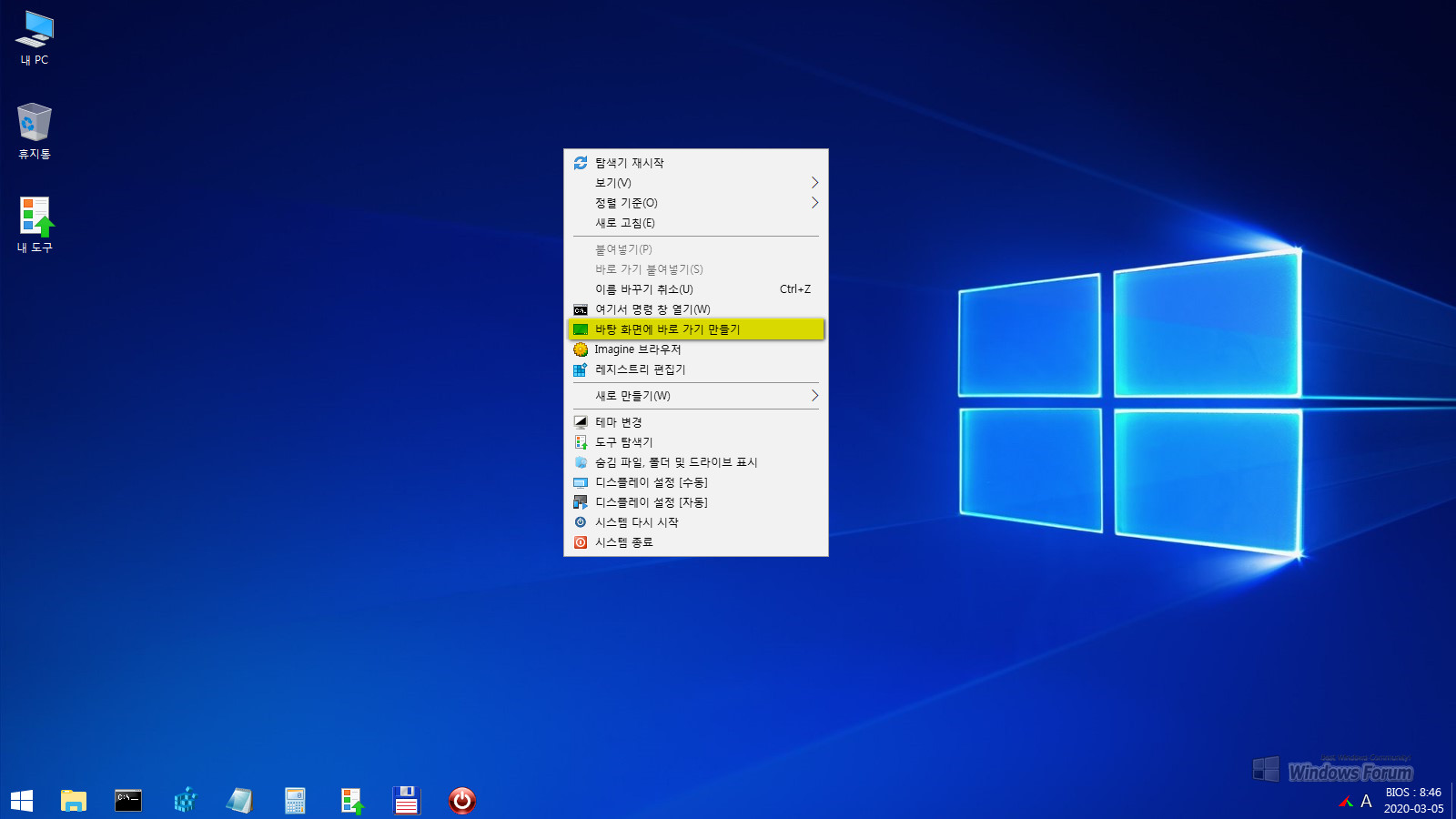Click the blue restart icon in the menu

point(581,522)
